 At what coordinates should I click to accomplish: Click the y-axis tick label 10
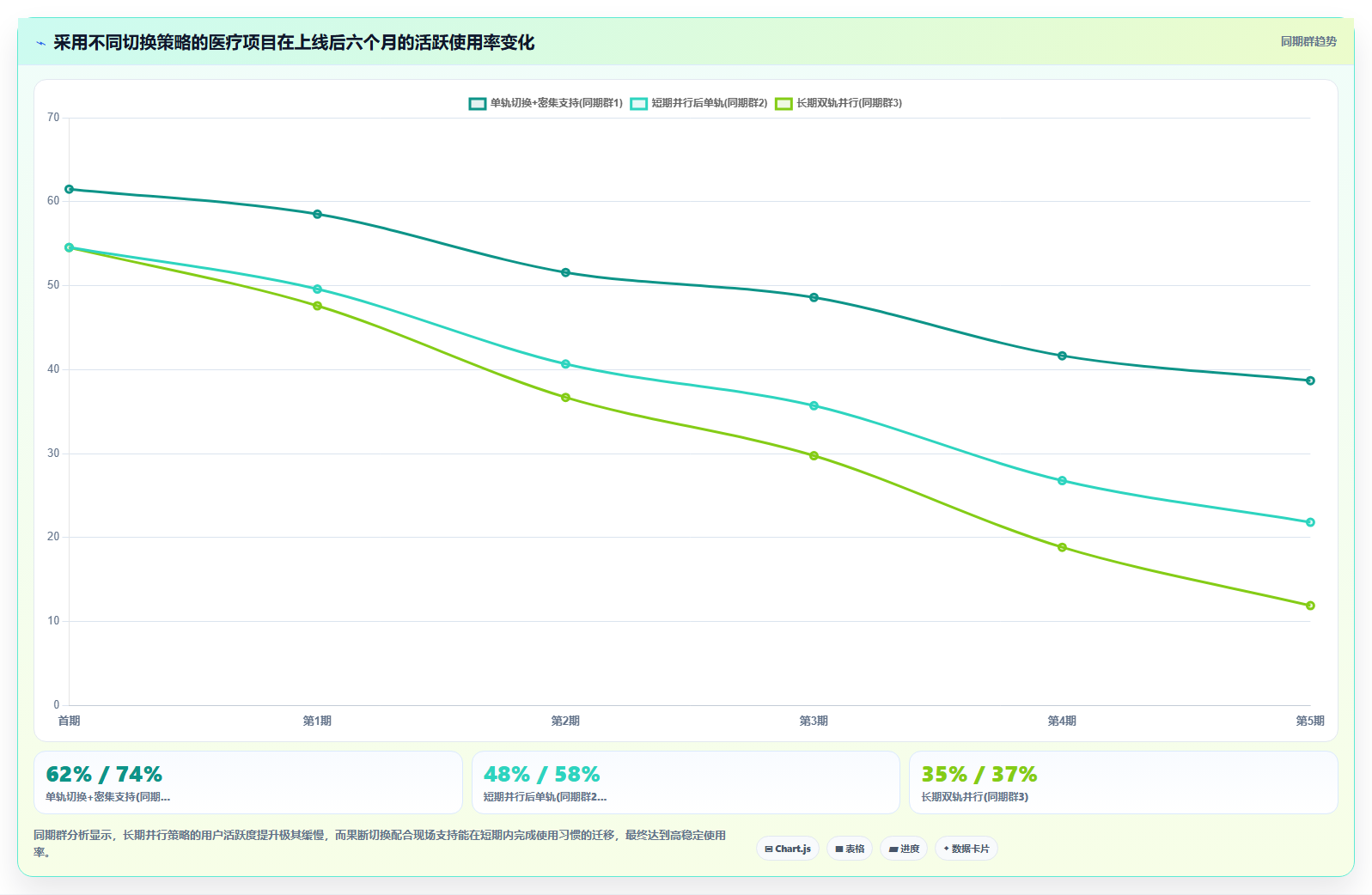click(x=53, y=621)
